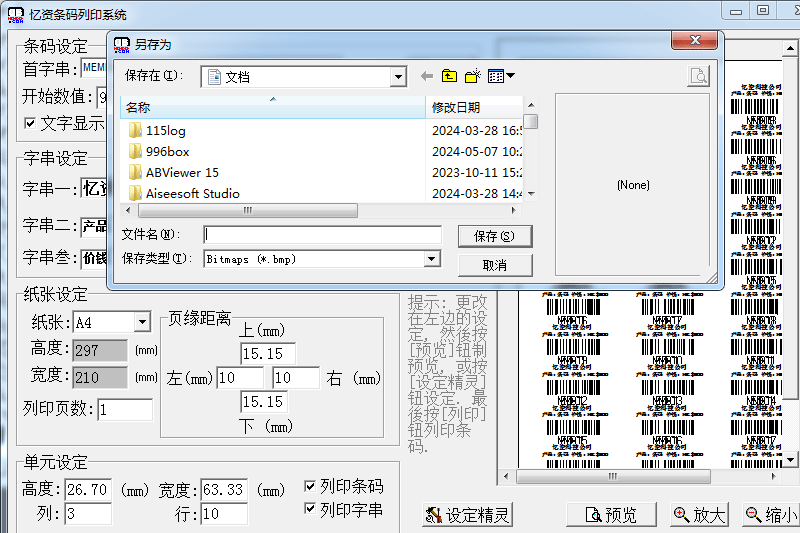
Task: Sort by 修改日期 column header
Action: (x=474, y=108)
